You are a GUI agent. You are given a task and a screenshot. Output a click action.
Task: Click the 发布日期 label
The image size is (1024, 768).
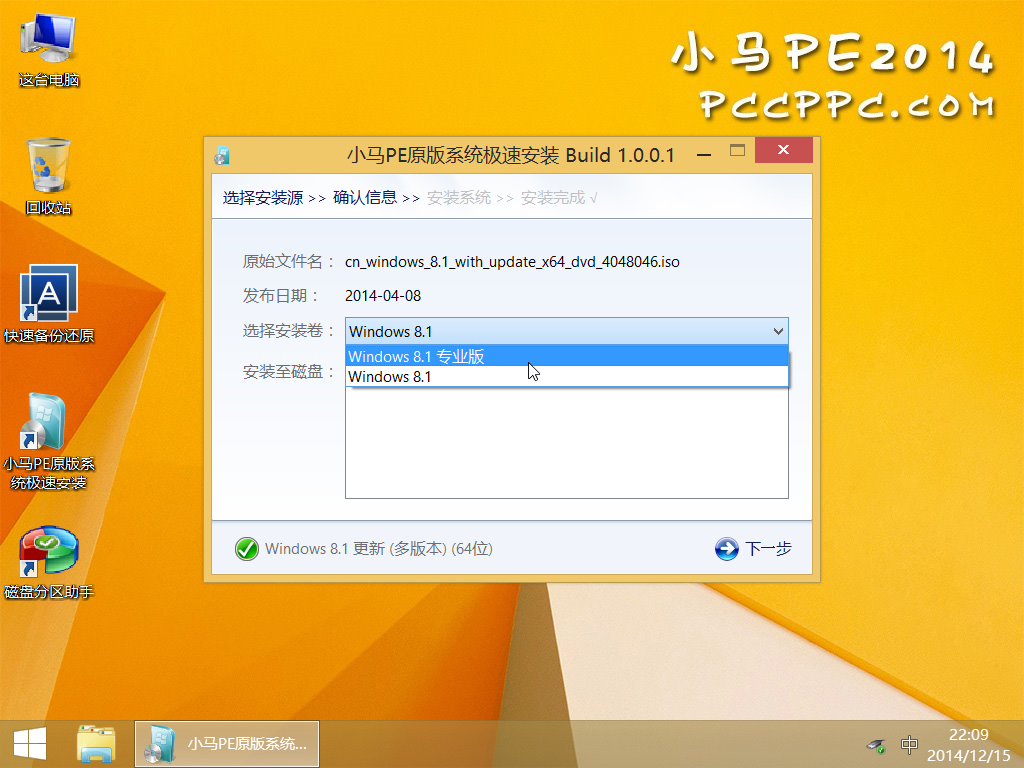280,296
